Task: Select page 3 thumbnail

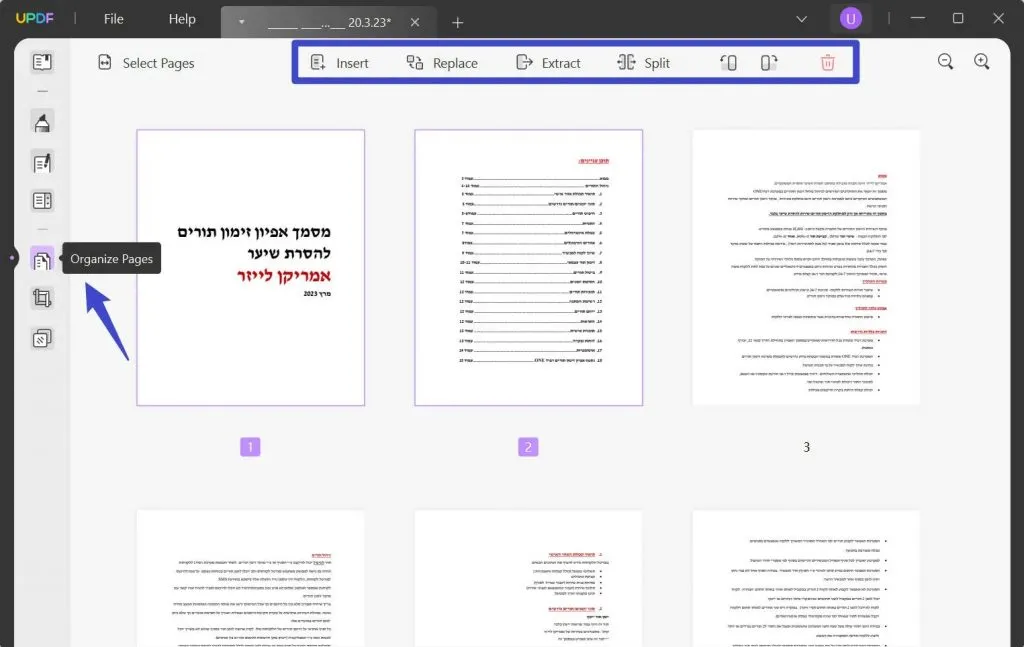Action: tap(806, 268)
